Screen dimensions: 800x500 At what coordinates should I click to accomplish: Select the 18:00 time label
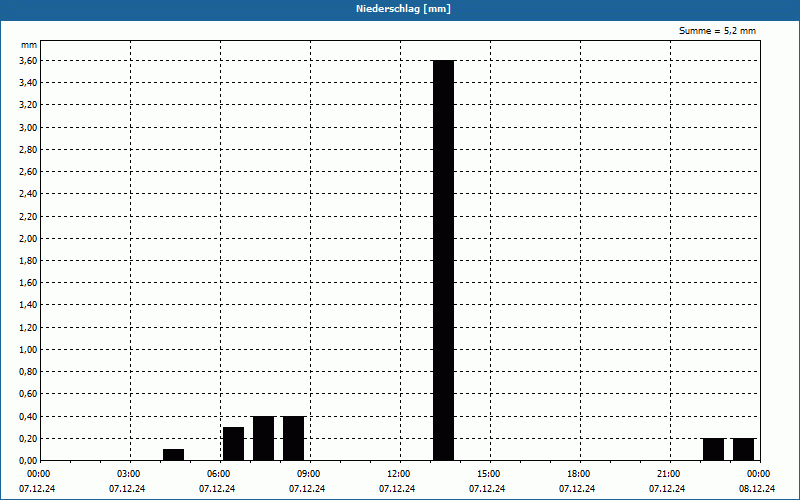pyautogui.click(x=579, y=474)
